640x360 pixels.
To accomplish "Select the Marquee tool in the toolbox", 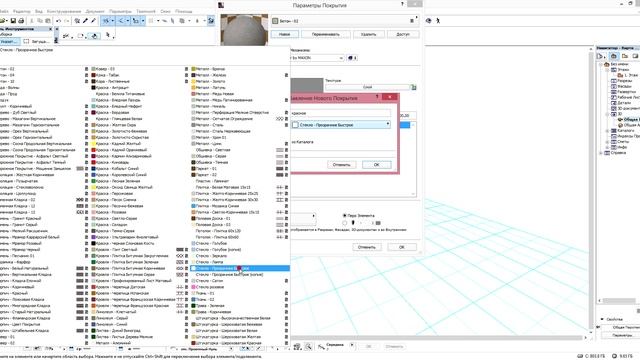I will [37, 42].
